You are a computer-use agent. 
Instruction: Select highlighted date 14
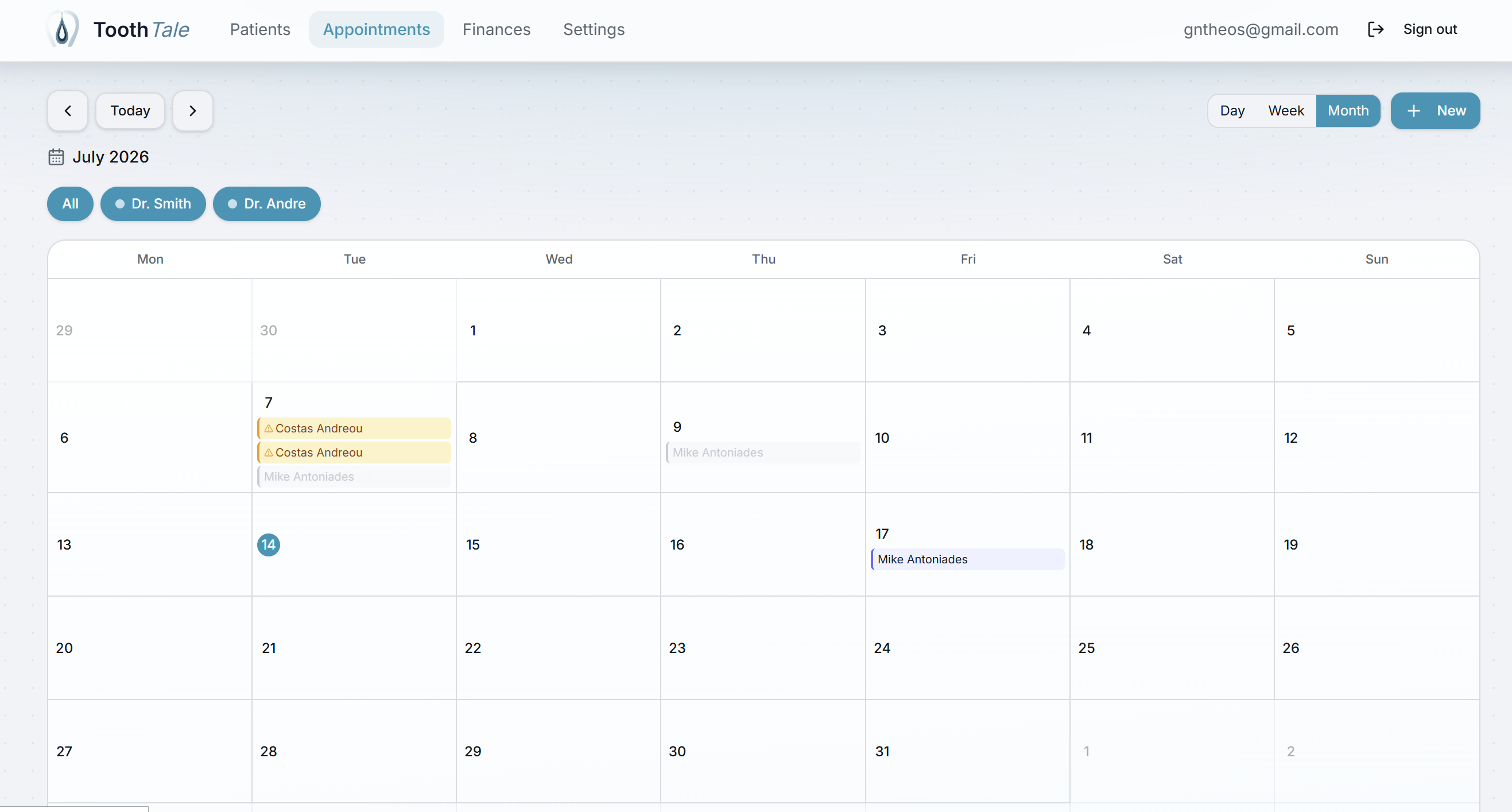(268, 545)
